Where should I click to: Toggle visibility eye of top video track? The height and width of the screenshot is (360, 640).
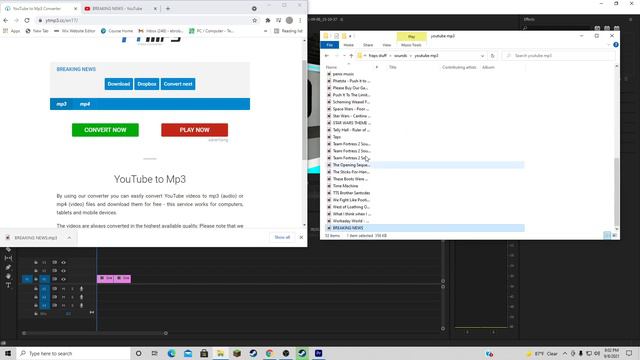coord(63,262)
